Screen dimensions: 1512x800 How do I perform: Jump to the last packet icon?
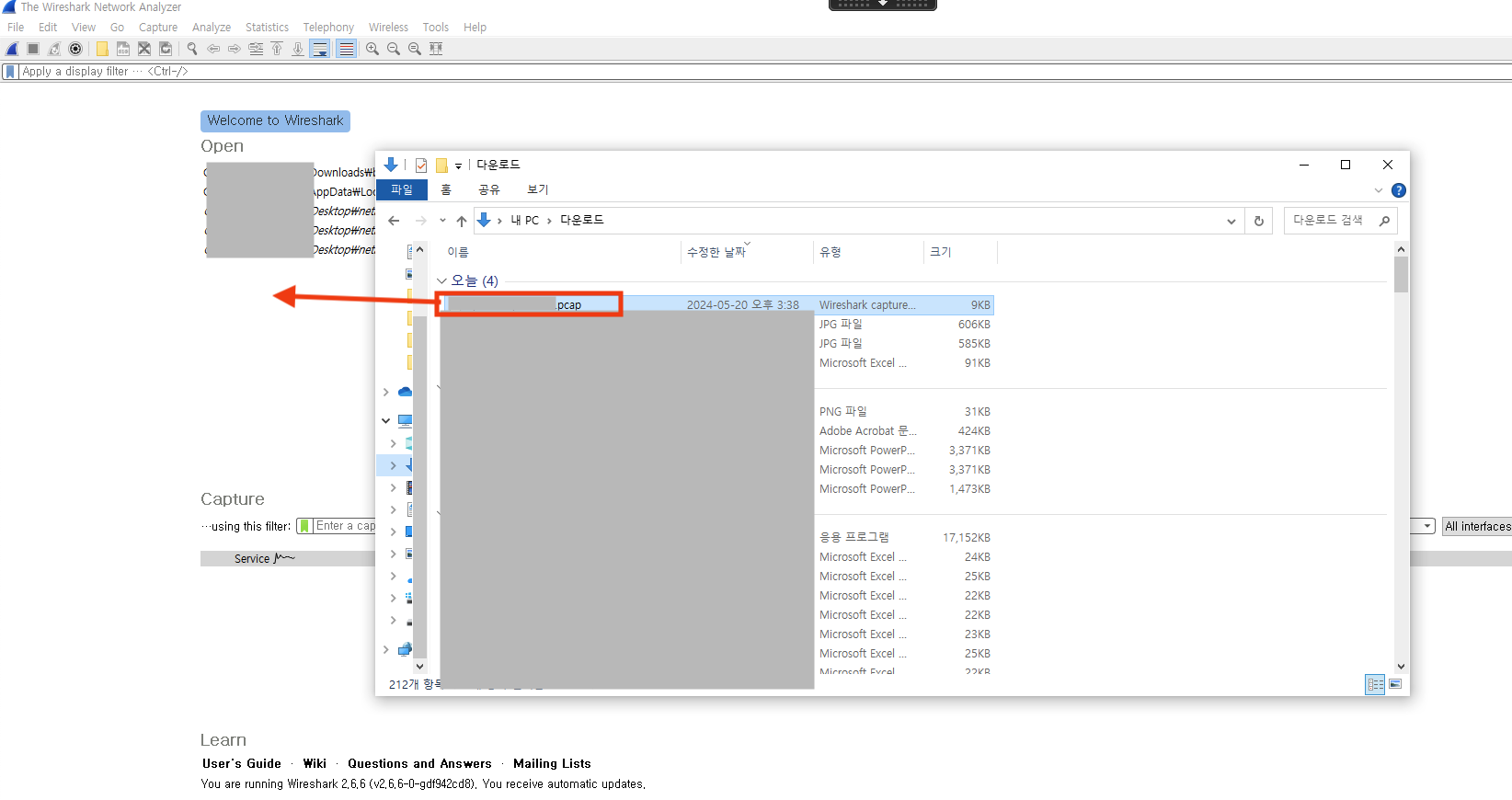[298, 49]
